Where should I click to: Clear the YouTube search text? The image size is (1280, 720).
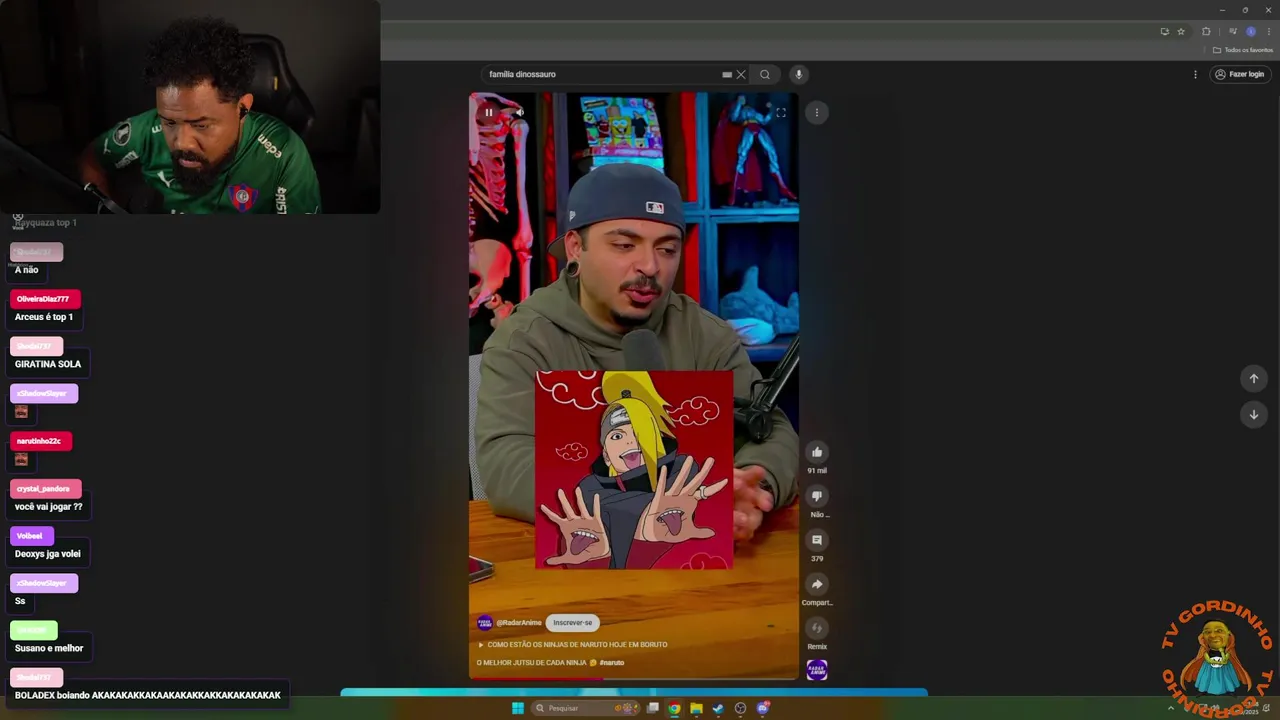click(741, 74)
